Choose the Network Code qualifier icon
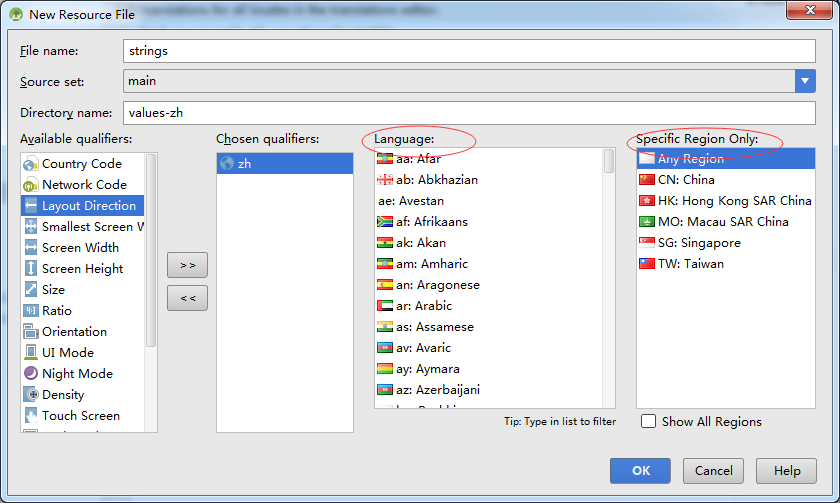 [x=30, y=185]
